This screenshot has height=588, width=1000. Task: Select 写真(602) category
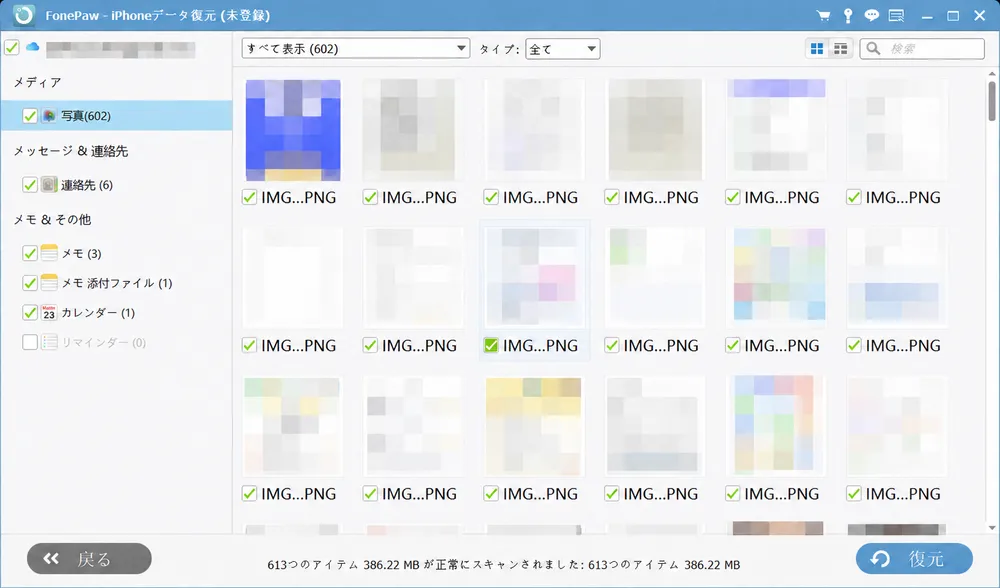(116, 115)
